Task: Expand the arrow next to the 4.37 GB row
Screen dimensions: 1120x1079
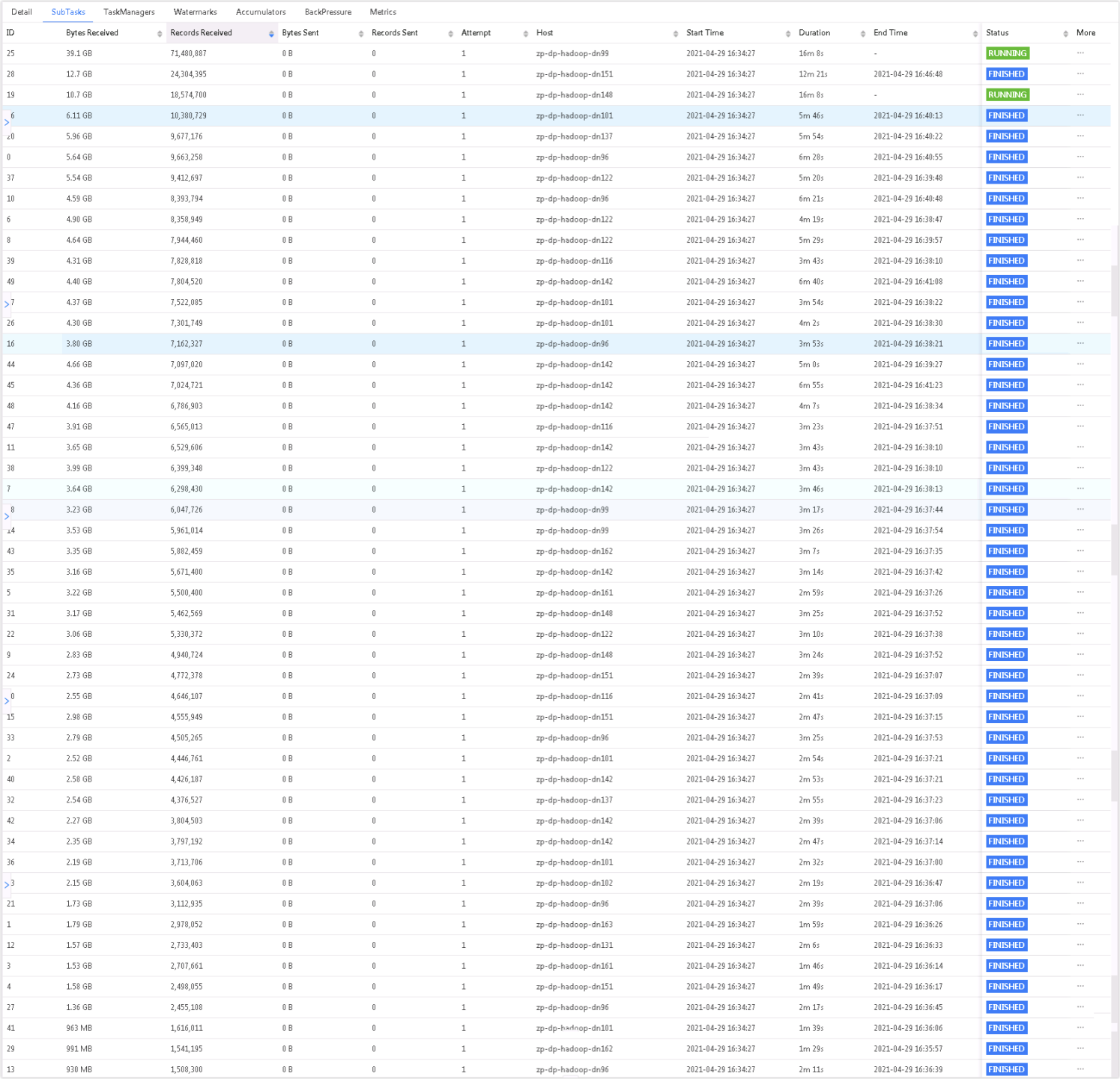Action: [7, 304]
